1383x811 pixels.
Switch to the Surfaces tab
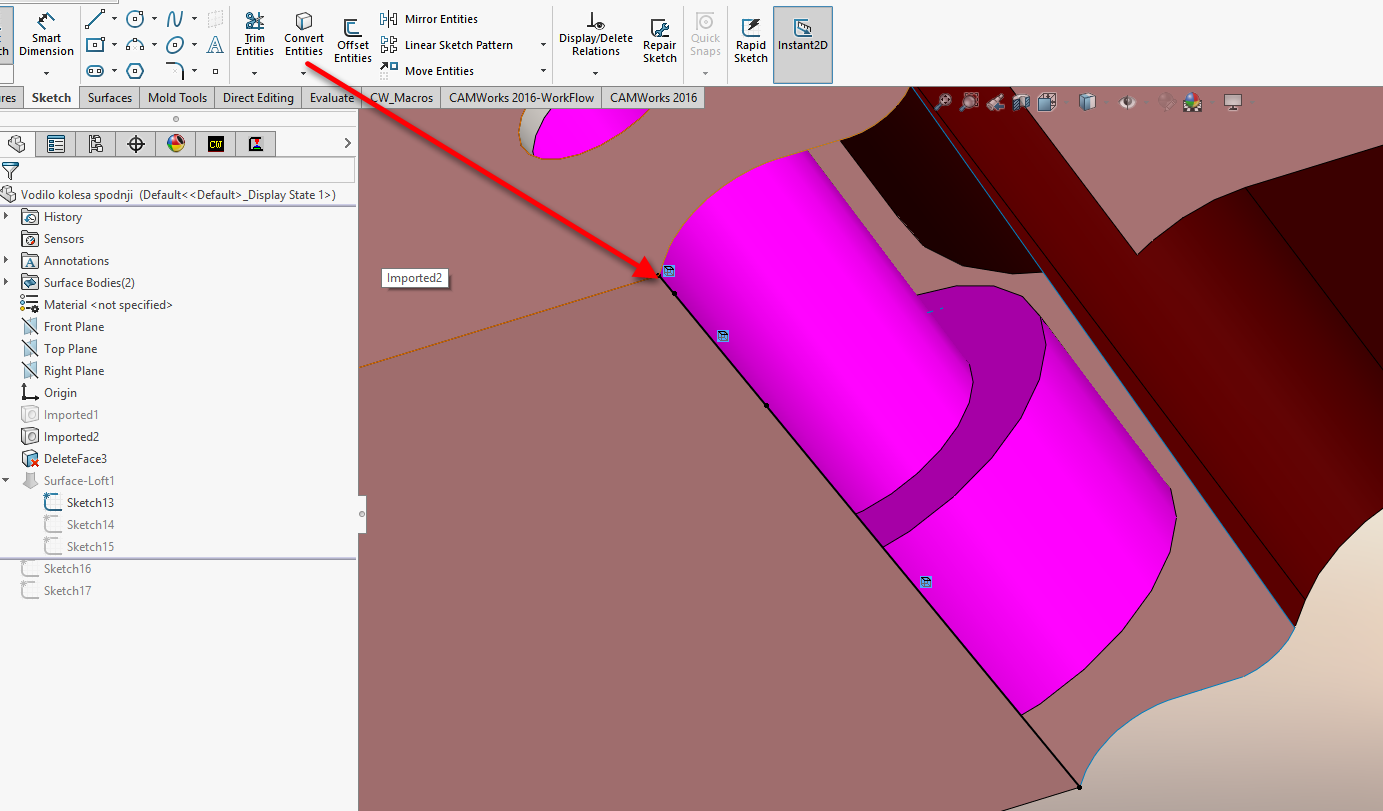109,97
